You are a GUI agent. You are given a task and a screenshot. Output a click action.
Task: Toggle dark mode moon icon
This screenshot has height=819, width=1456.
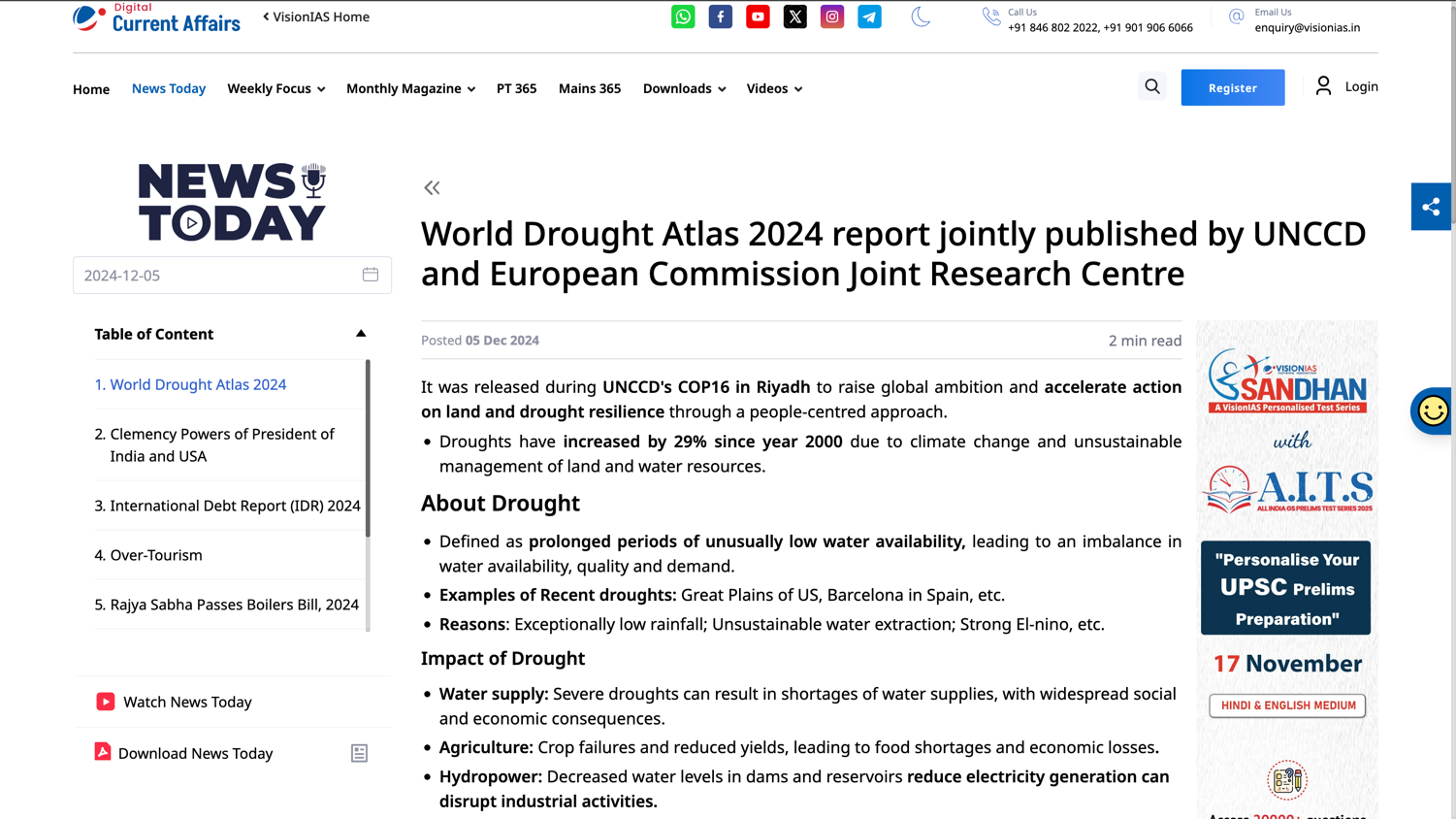point(921,16)
